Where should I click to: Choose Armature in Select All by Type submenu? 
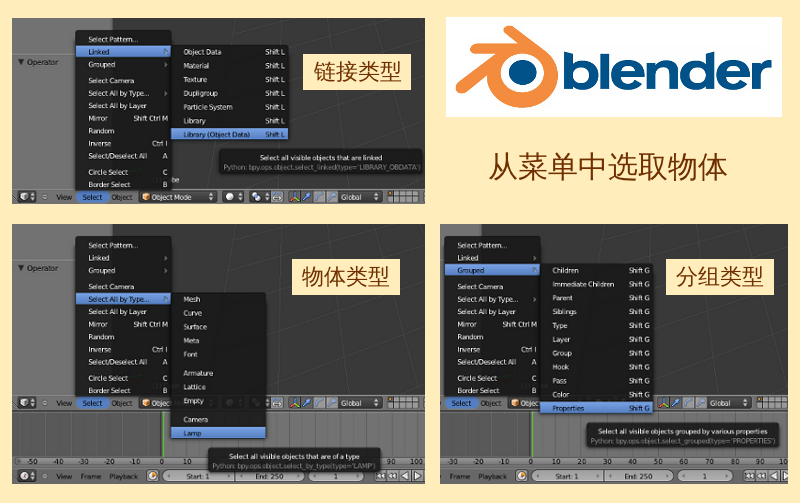(x=218, y=373)
